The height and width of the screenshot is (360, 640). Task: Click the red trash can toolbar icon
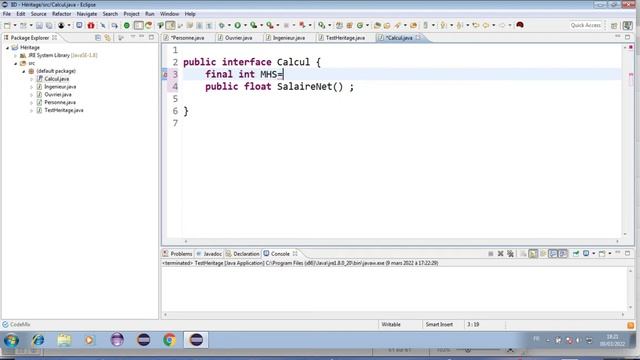[x=91, y=25]
